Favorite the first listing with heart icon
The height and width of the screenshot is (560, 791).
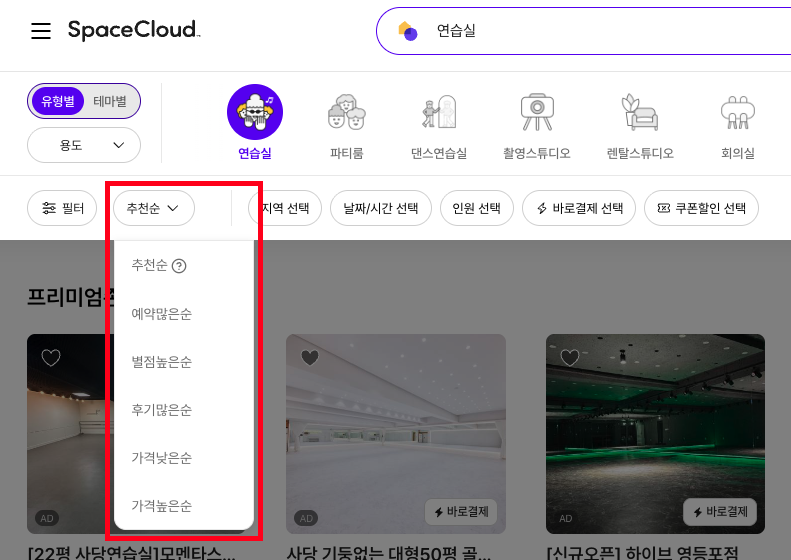coord(50,357)
